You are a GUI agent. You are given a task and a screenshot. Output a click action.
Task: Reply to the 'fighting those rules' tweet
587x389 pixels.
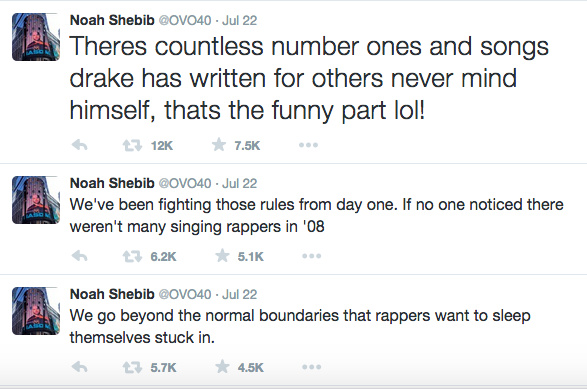point(80,256)
